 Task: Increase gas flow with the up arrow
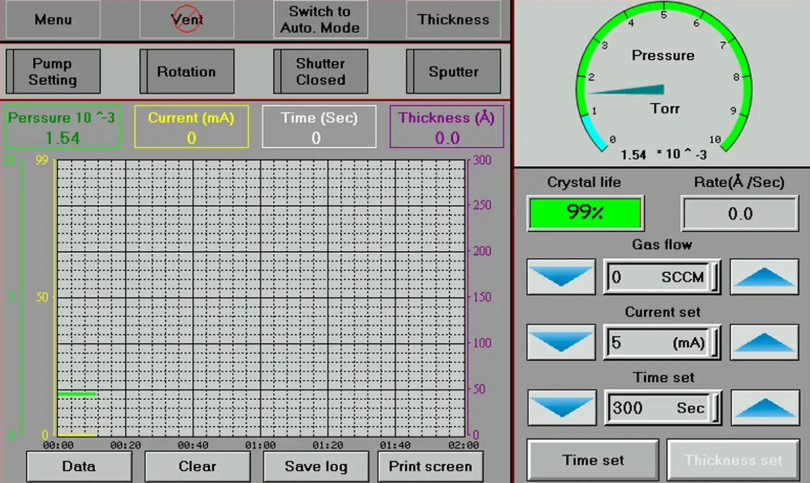tap(764, 277)
